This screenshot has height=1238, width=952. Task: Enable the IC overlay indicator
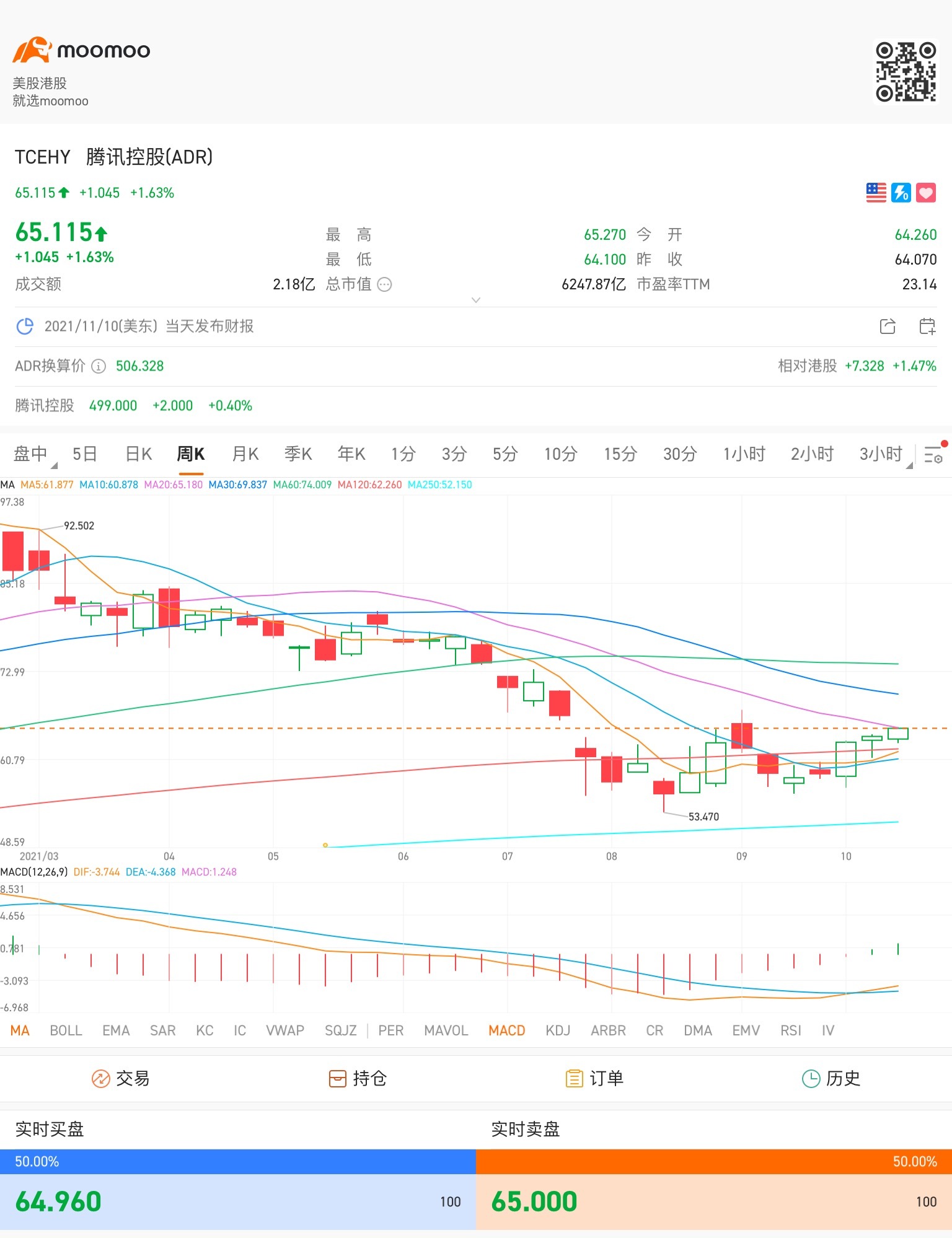[x=240, y=1030]
